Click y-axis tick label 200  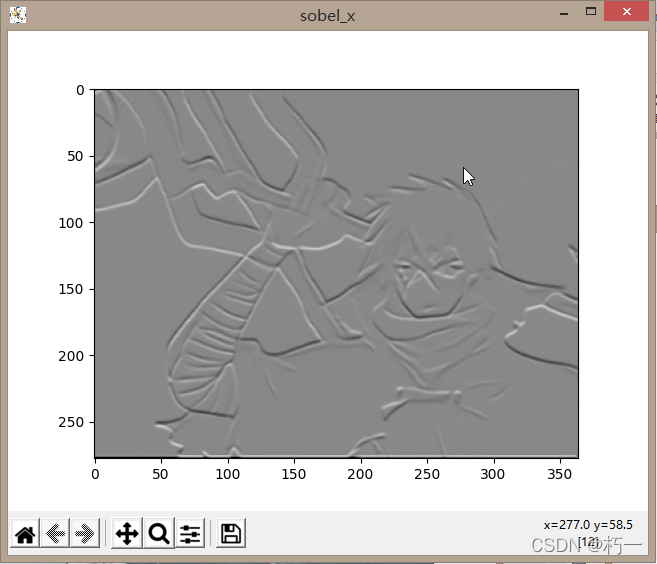(71, 356)
